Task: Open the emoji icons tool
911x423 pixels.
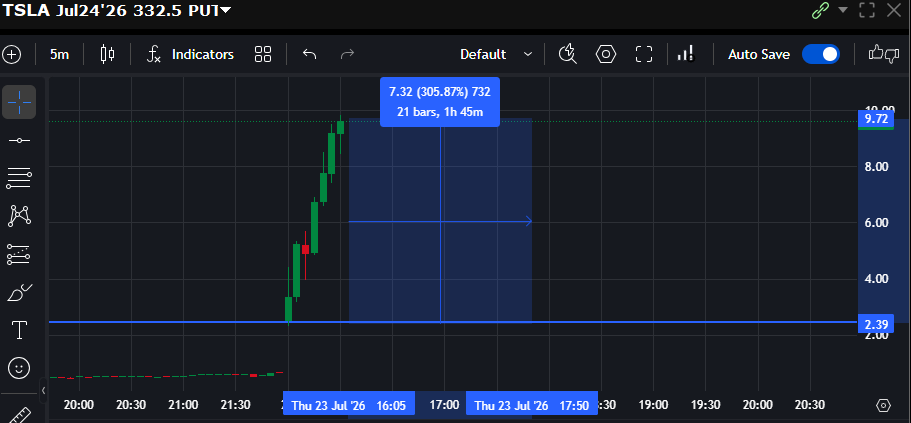Action: coord(19,368)
